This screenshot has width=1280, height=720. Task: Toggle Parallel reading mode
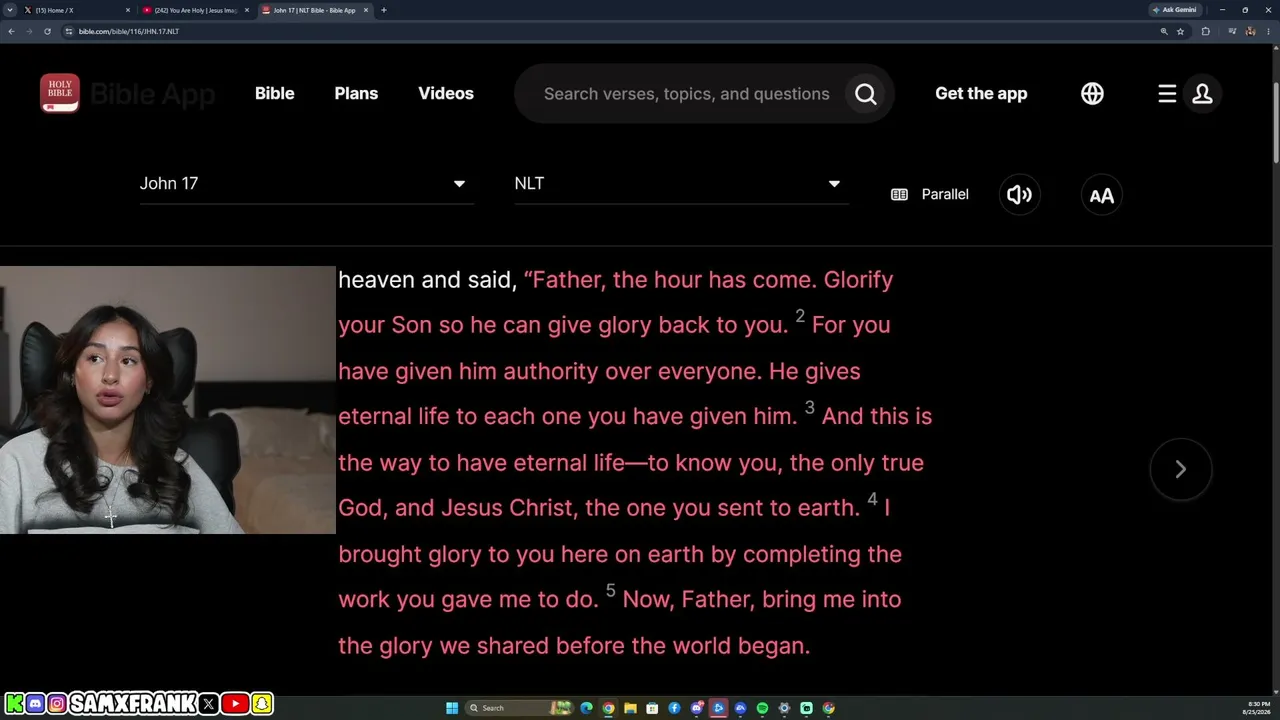pos(930,194)
